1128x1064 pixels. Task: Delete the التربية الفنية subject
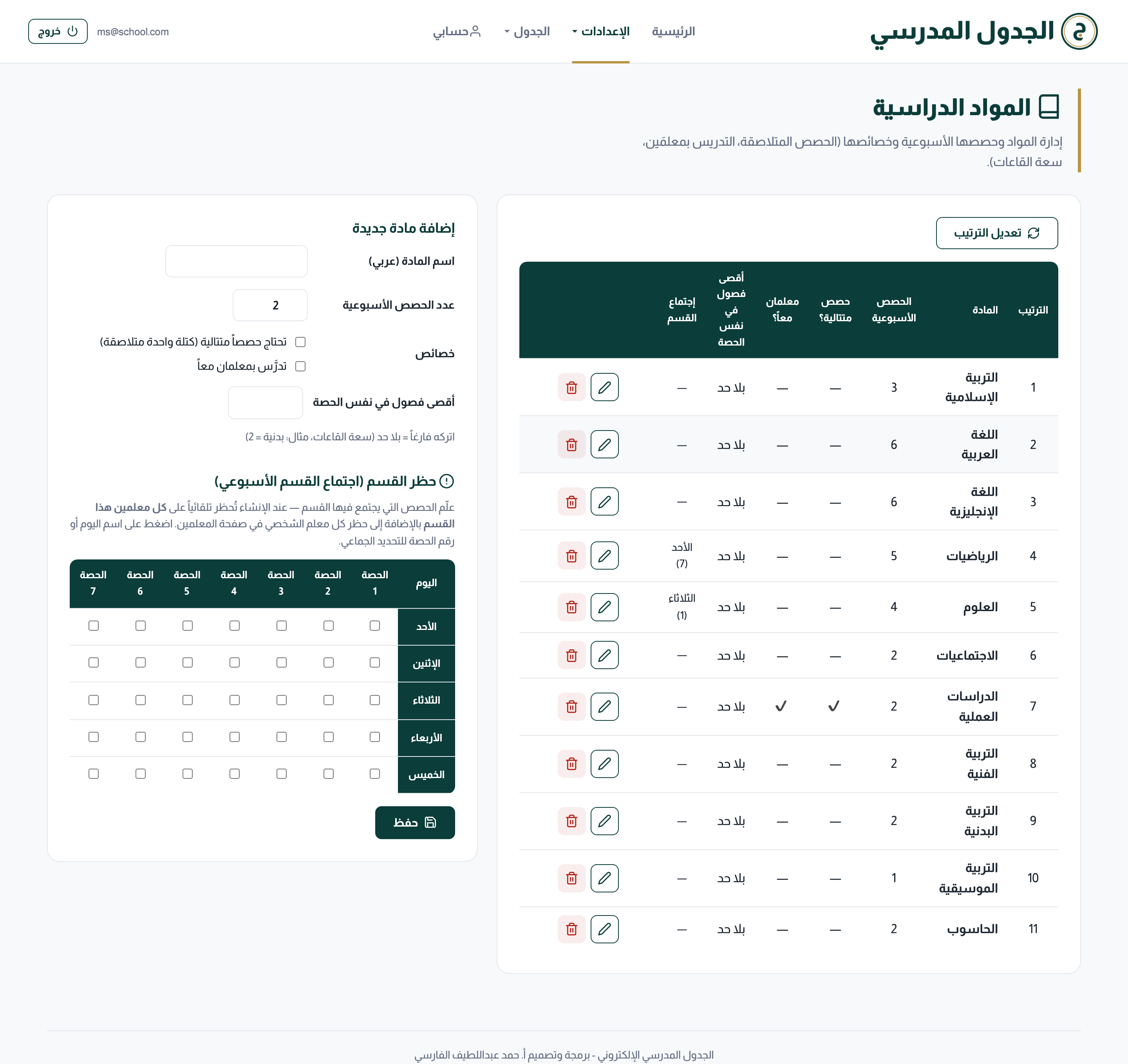click(x=571, y=764)
